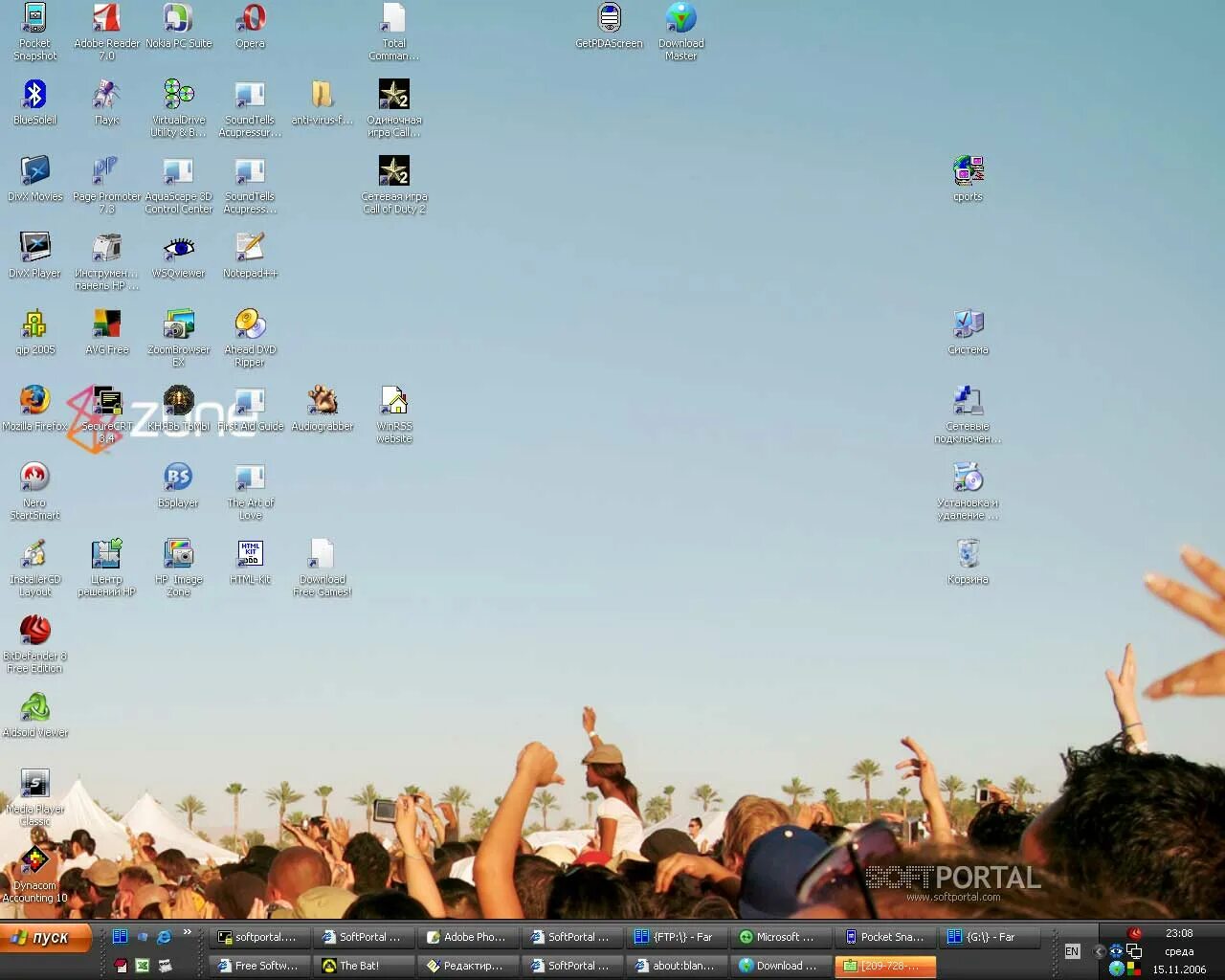Launch the HTML-Kit shortcut
Viewport: 1225px width, 980px height.
point(250,562)
